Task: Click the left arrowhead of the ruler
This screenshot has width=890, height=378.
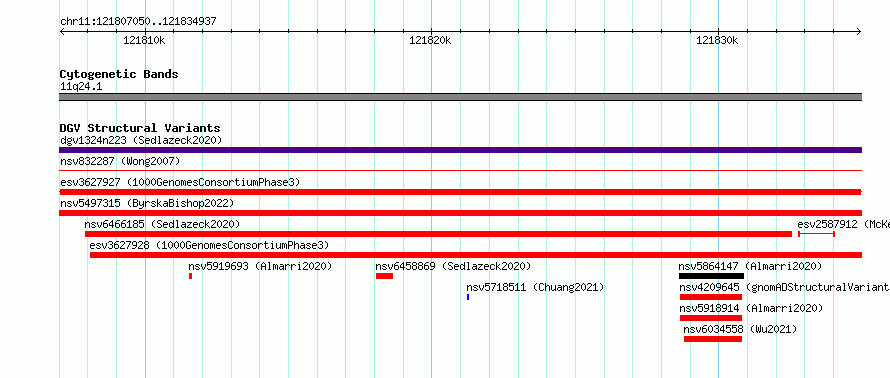Action: click(x=62, y=32)
